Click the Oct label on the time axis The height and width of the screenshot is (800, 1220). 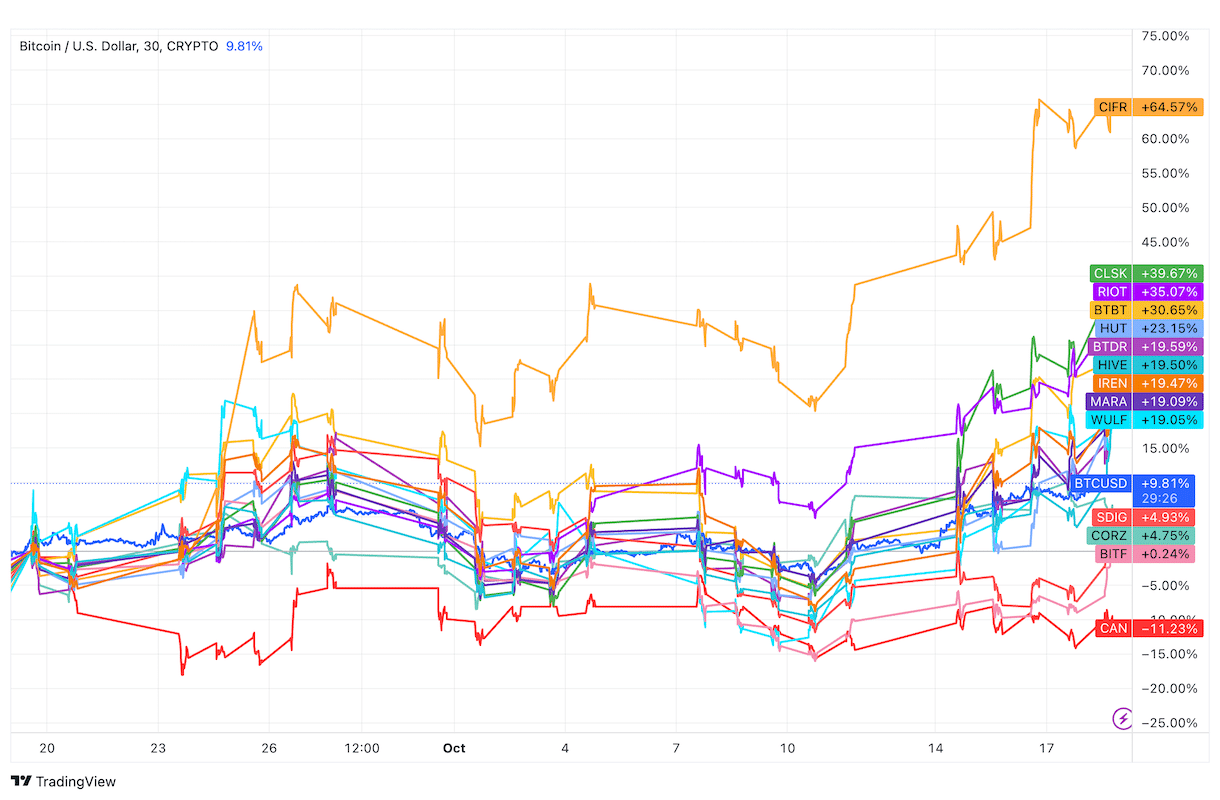[454, 747]
